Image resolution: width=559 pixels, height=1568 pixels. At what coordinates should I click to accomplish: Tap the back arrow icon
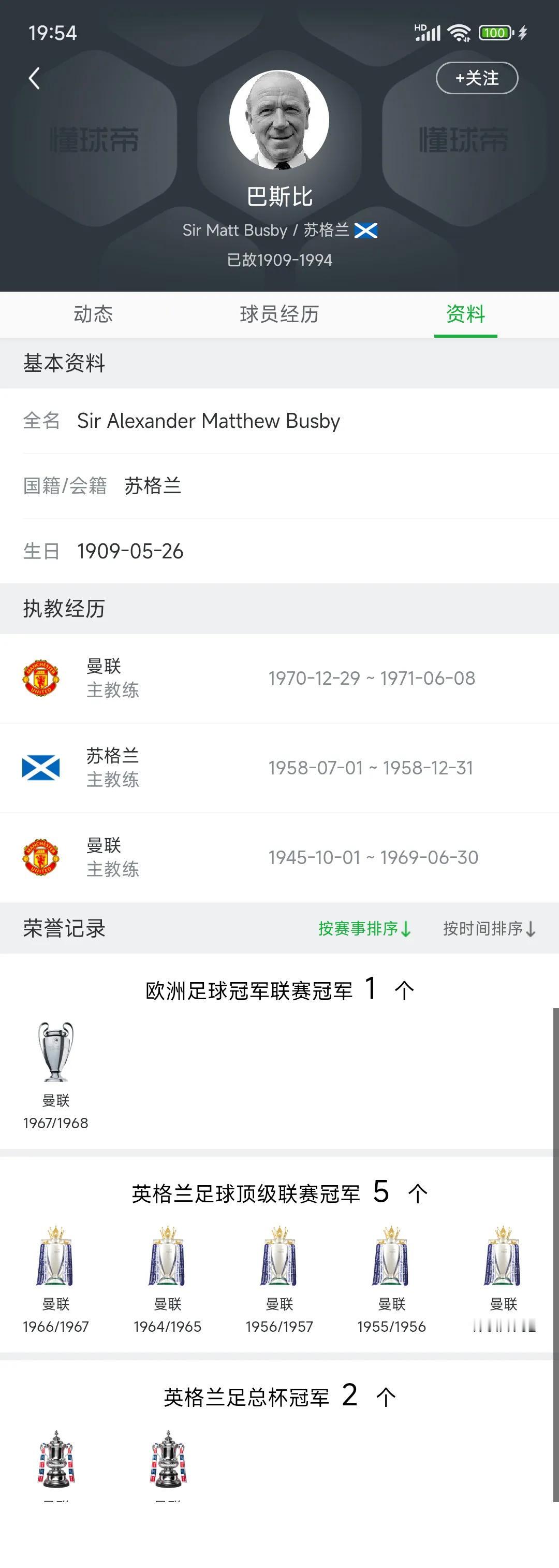35,78
